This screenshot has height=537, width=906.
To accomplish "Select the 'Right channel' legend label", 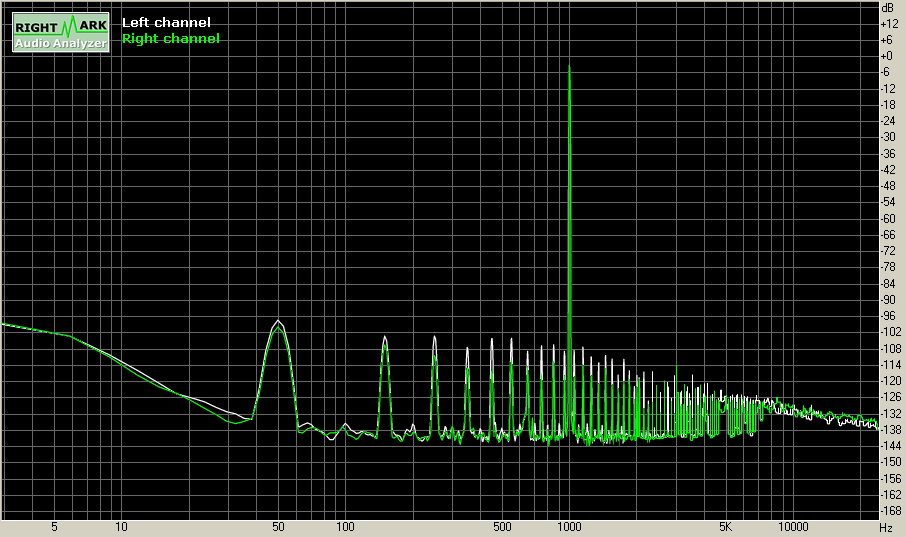I will click(x=171, y=39).
